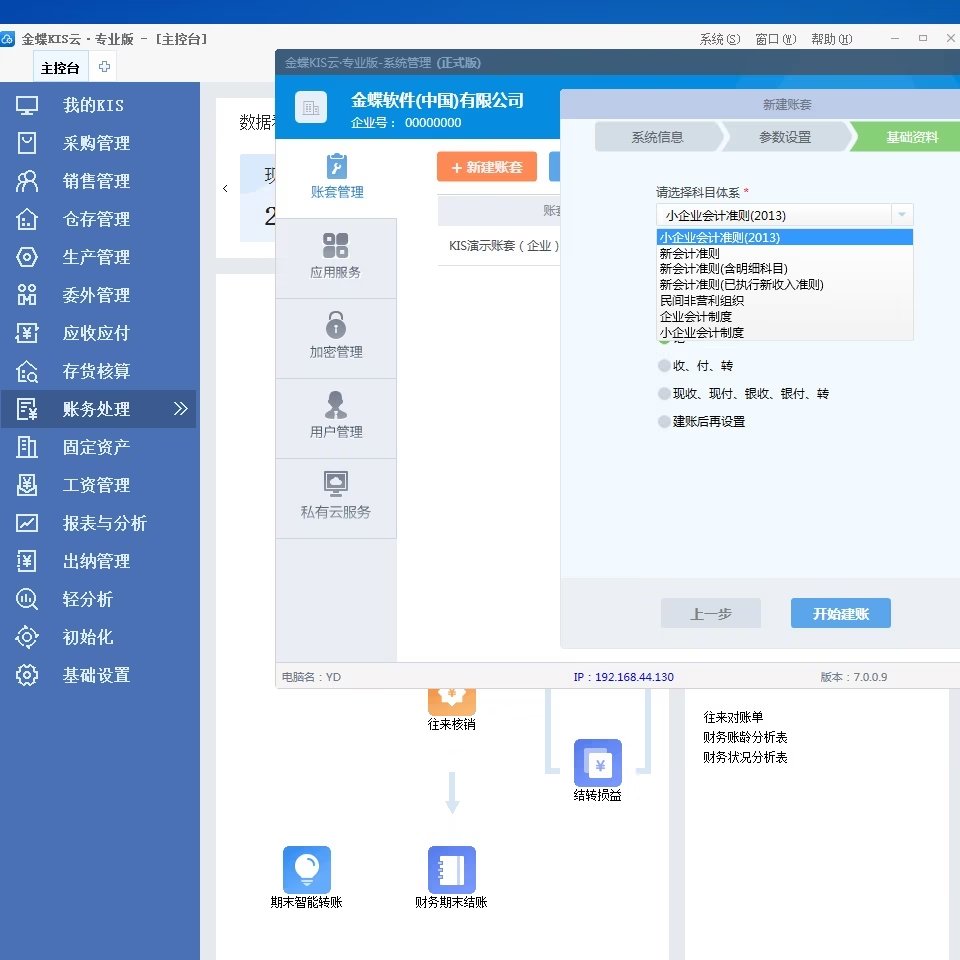
Task: Open the 窗口(W) menu
Action: pos(776,39)
